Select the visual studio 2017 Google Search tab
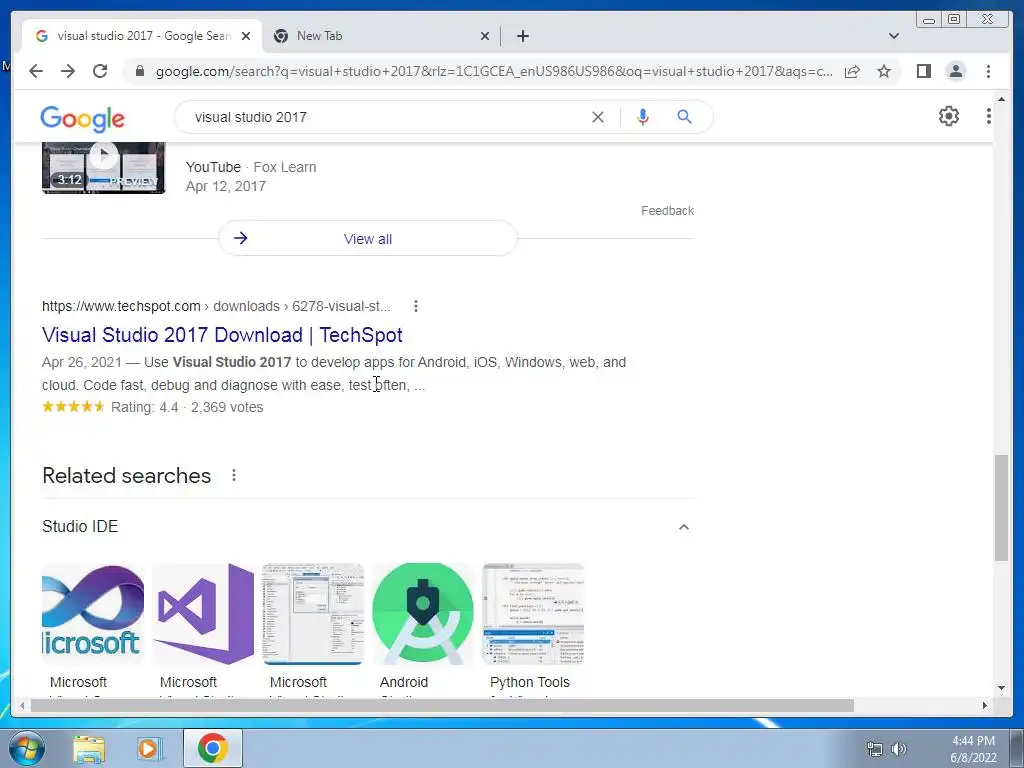Image resolution: width=1024 pixels, height=768 pixels. coord(142,36)
